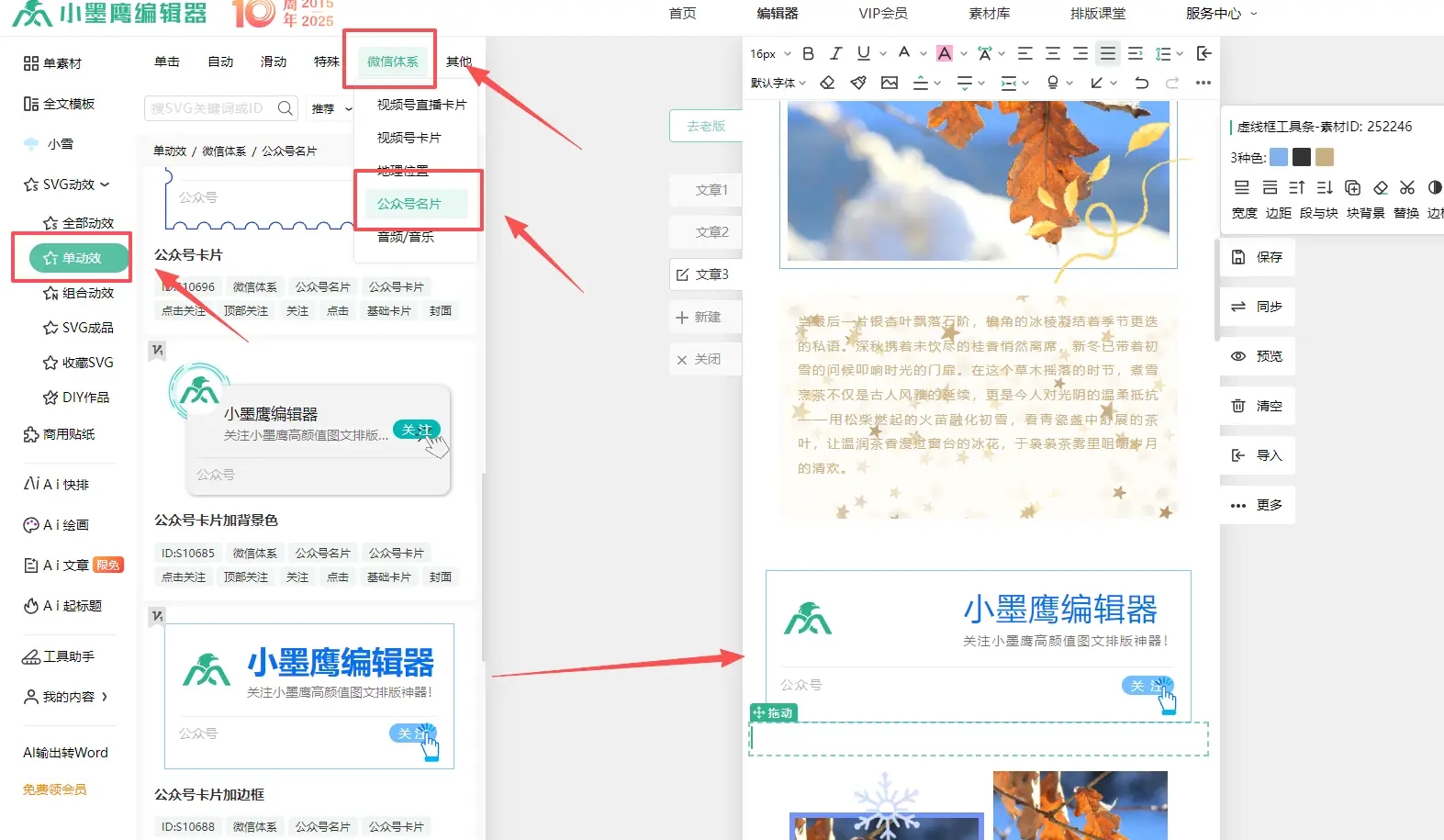Click the spacing-after-paragraph icon
Viewport: 1444px width, 840px height.
tap(965, 83)
